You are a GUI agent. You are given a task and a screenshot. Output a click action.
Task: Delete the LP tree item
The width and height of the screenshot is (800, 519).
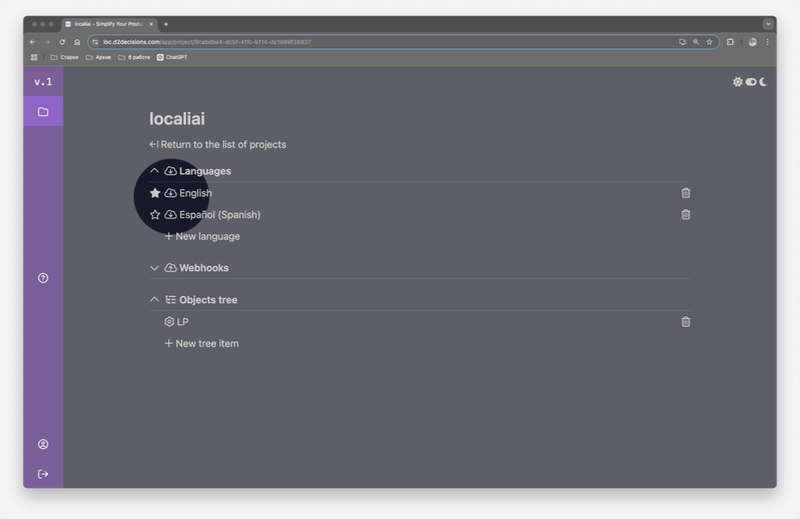click(686, 322)
